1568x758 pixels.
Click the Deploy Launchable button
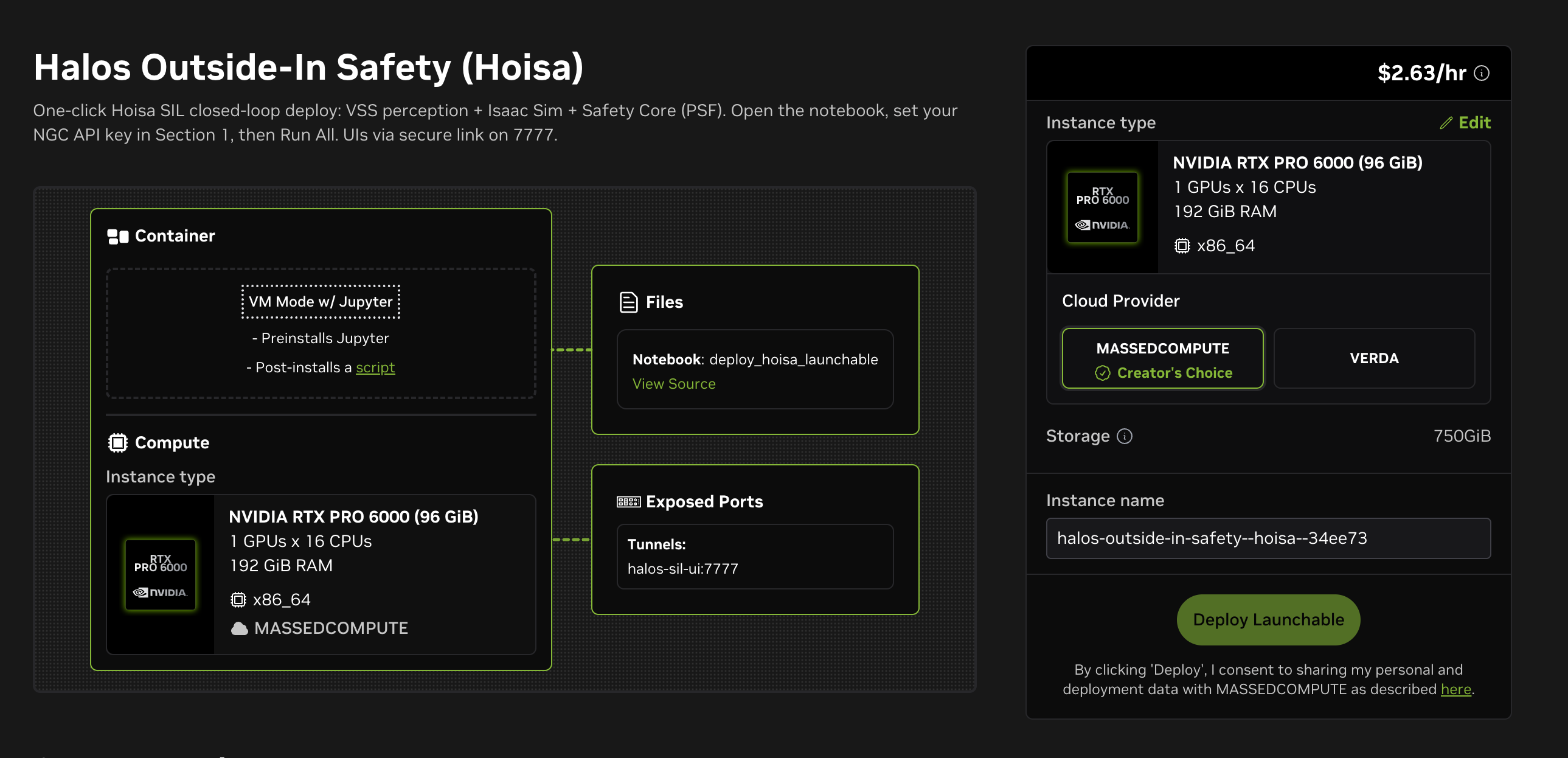[1268, 620]
